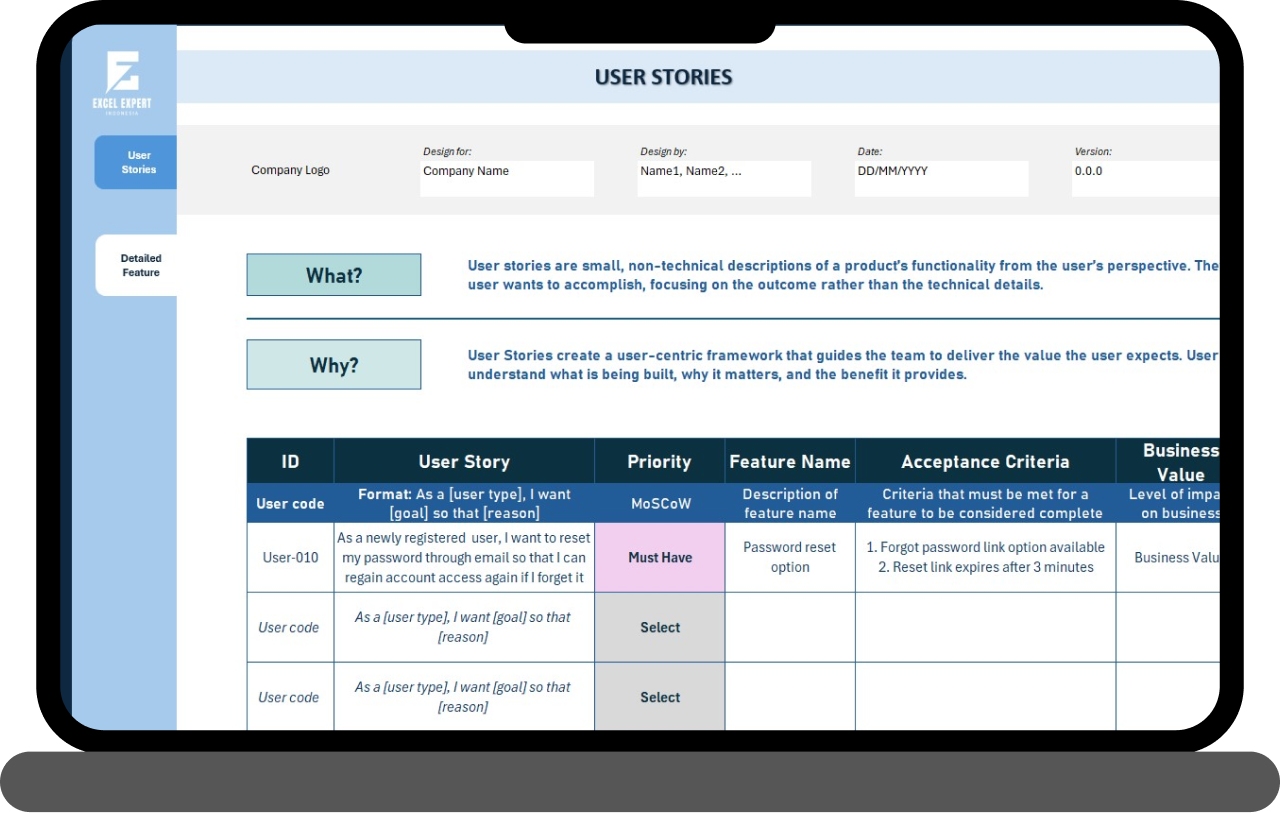The height and width of the screenshot is (813, 1280).
Task: Select the Password reset option feature cell
Action: tap(790, 558)
